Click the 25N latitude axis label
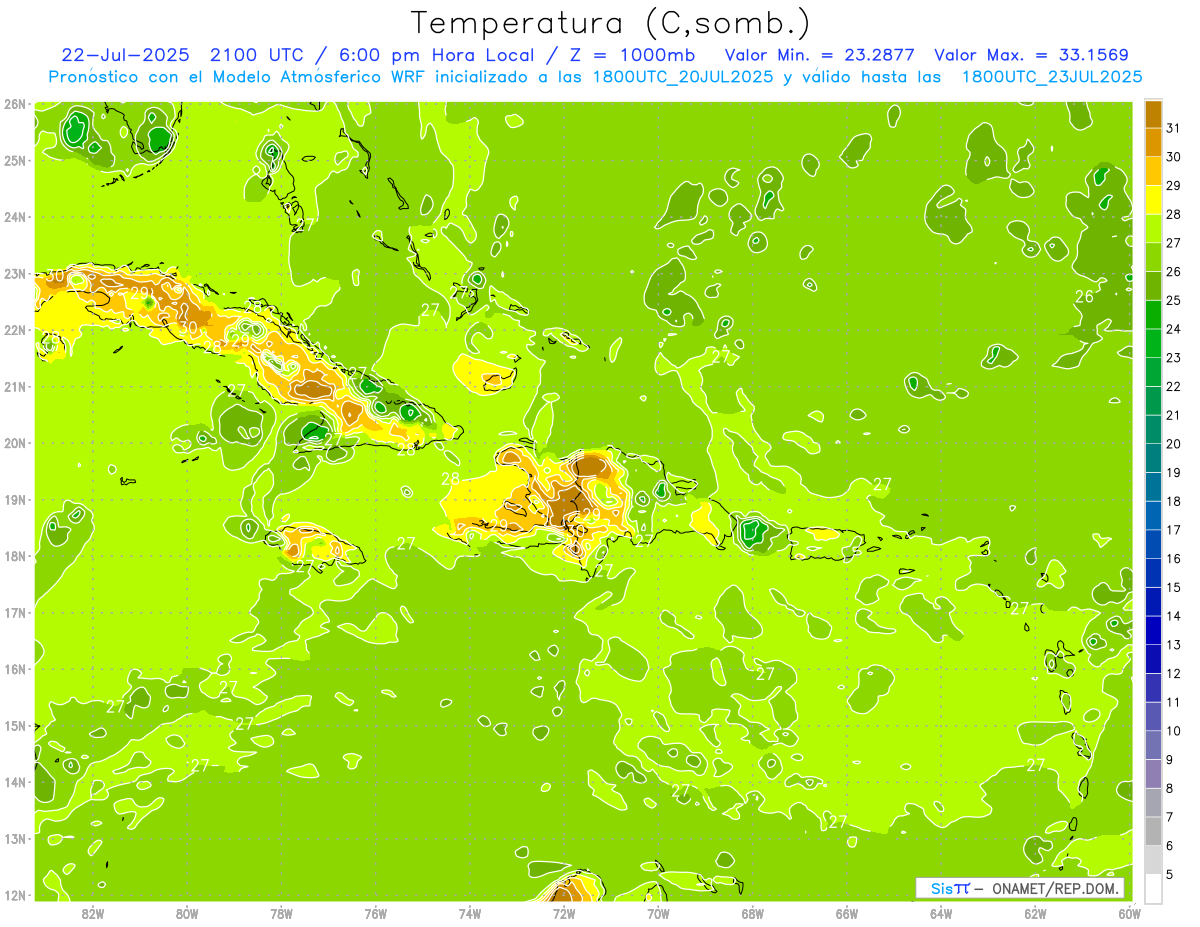This screenshot has height=927, width=1200. point(14,160)
